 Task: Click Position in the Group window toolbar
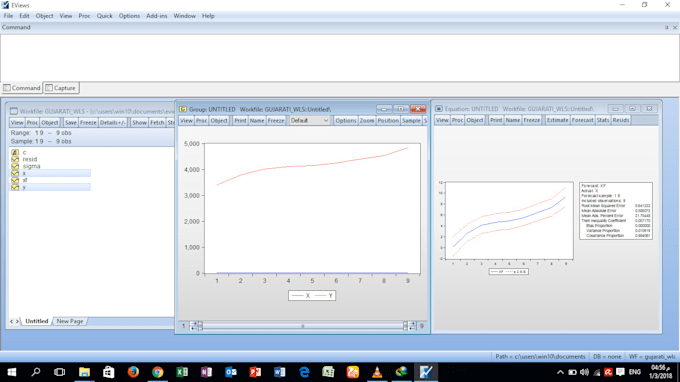[388, 121]
